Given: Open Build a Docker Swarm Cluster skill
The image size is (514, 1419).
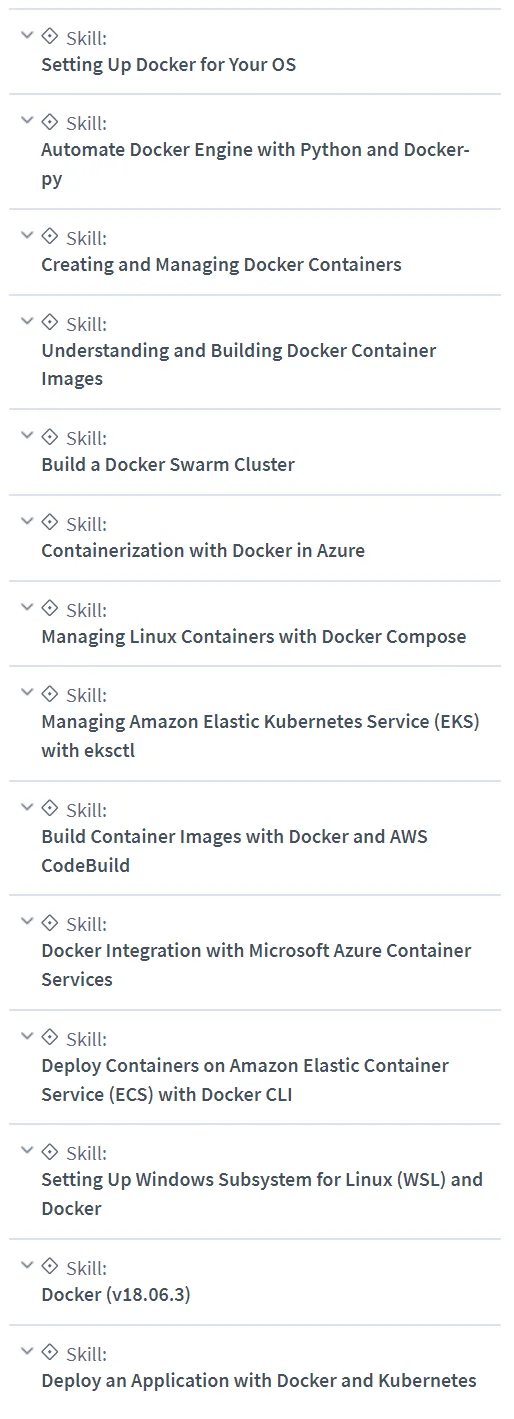Looking at the screenshot, I should (x=168, y=465).
